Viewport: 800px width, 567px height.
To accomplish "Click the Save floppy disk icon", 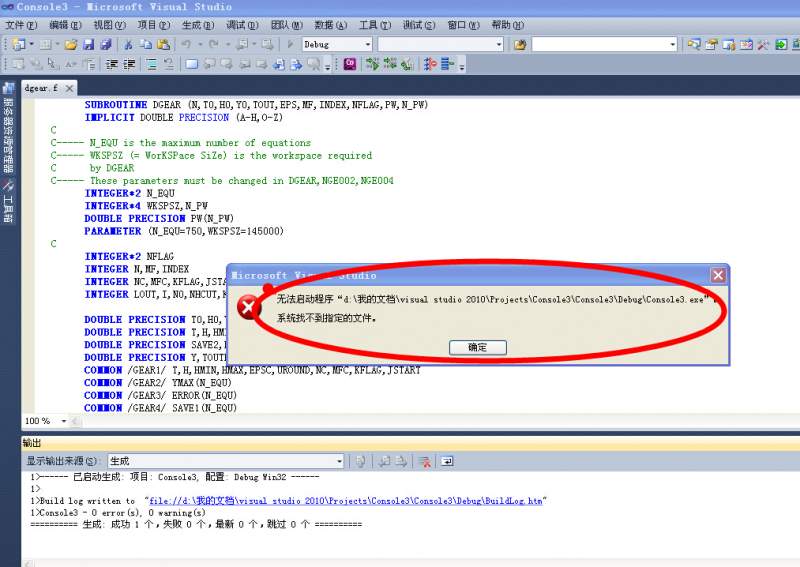I will pyautogui.click(x=88, y=44).
